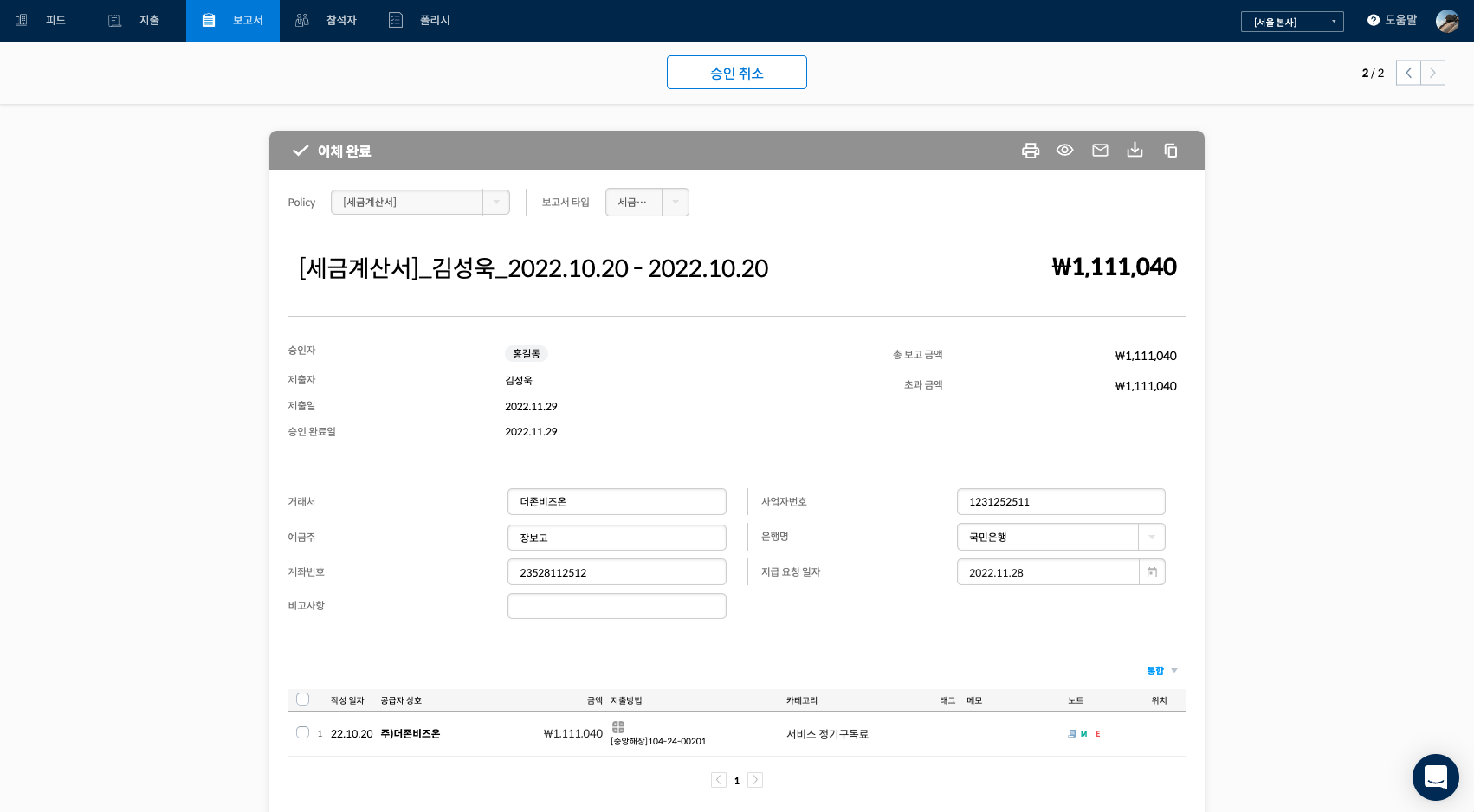This screenshot has width=1474, height=812.
Task: Edit the 사업자번호 field
Action: click(x=1061, y=502)
